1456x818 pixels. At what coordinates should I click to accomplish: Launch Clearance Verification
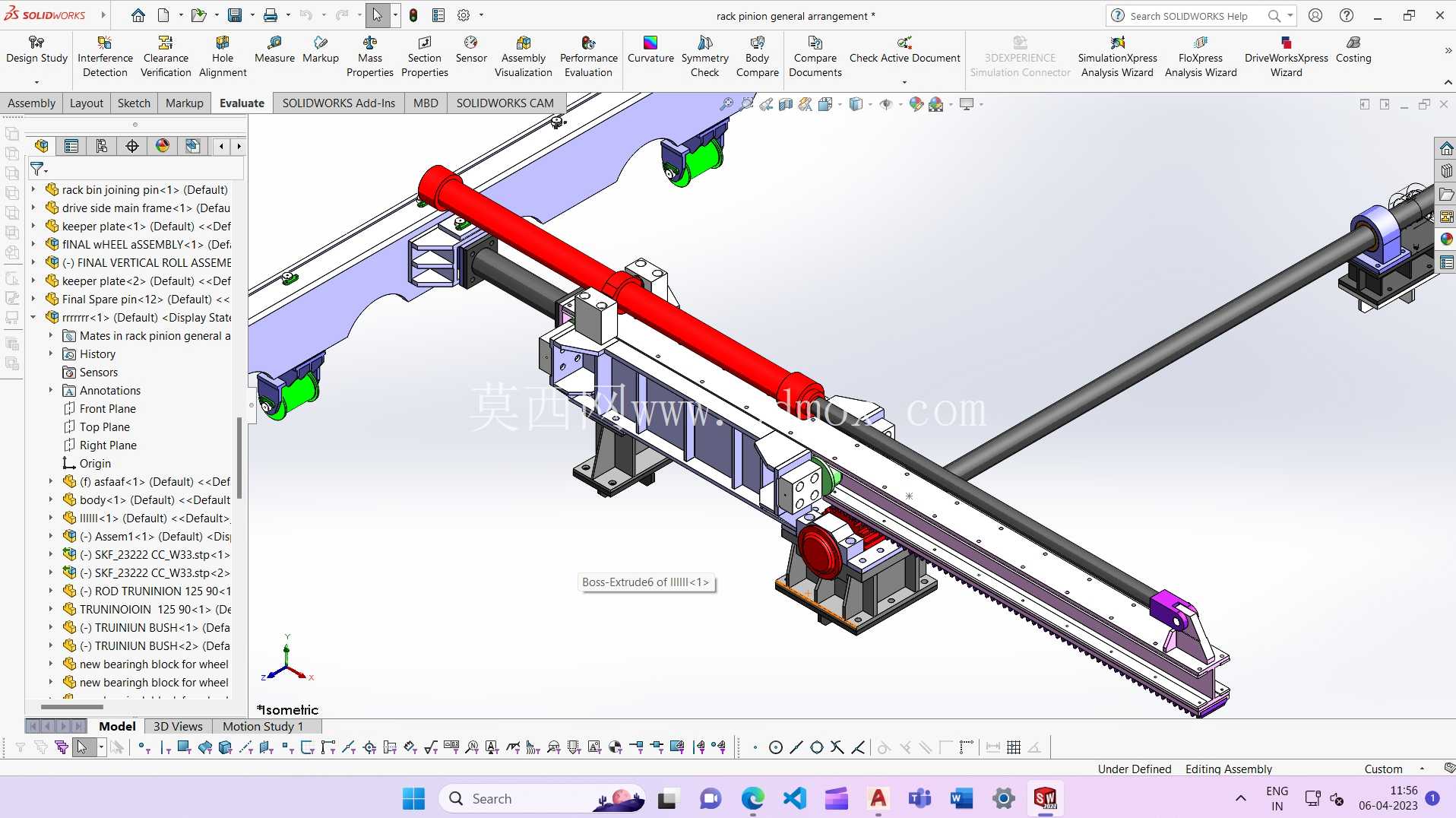[x=166, y=57]
